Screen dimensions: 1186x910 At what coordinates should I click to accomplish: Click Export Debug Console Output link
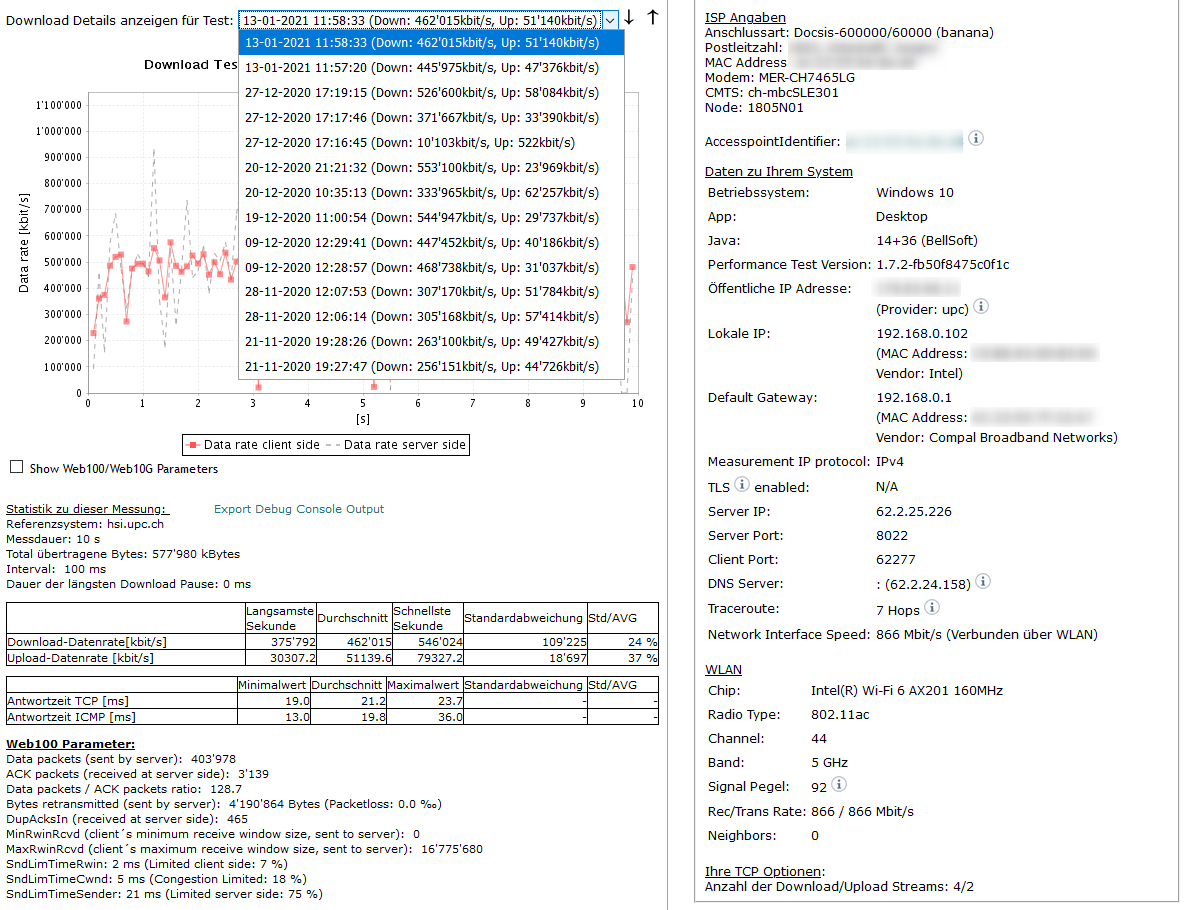click(299, 509)
